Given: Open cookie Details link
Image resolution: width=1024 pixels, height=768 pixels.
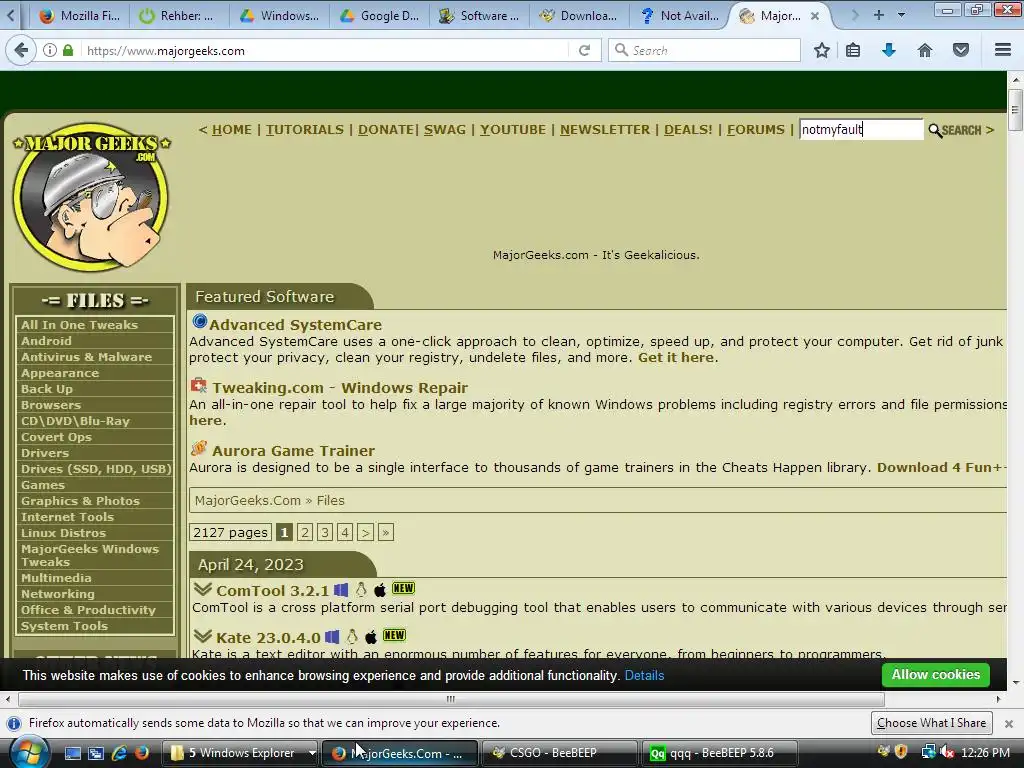Looking at the screenshot, I should click(x=644, y=676).
